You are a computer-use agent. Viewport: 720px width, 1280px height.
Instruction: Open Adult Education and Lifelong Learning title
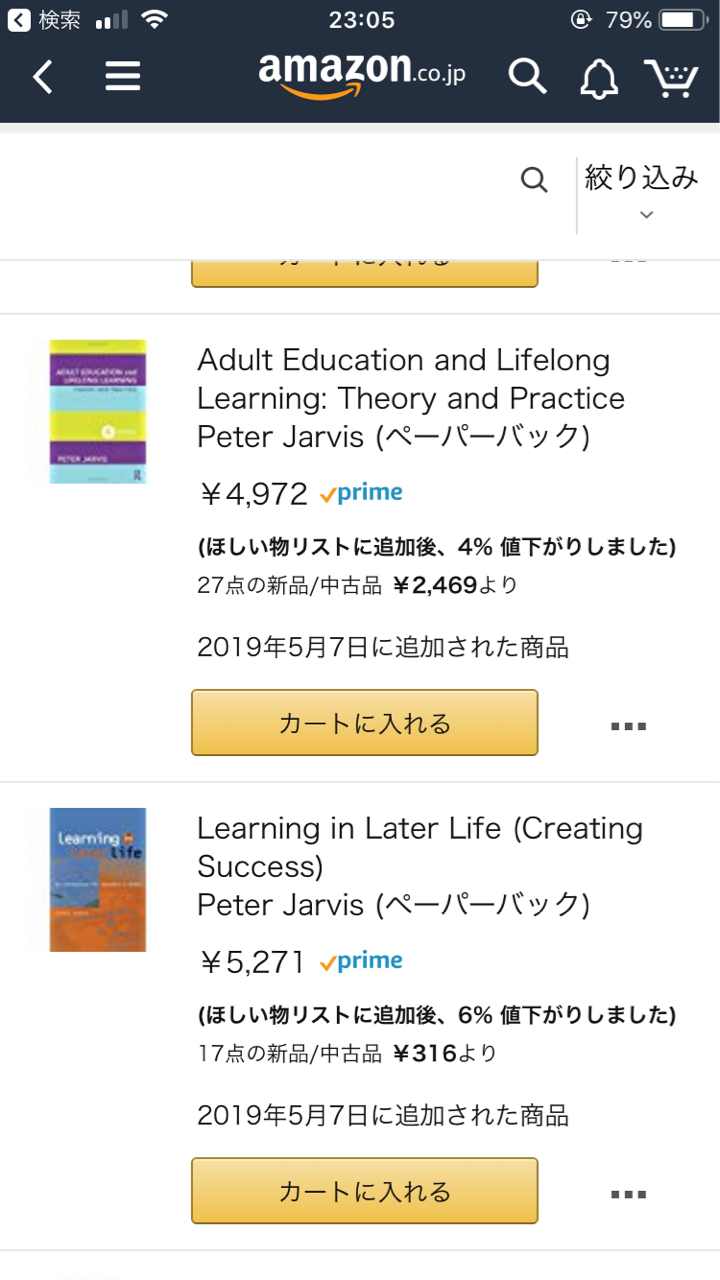(410, 379)
